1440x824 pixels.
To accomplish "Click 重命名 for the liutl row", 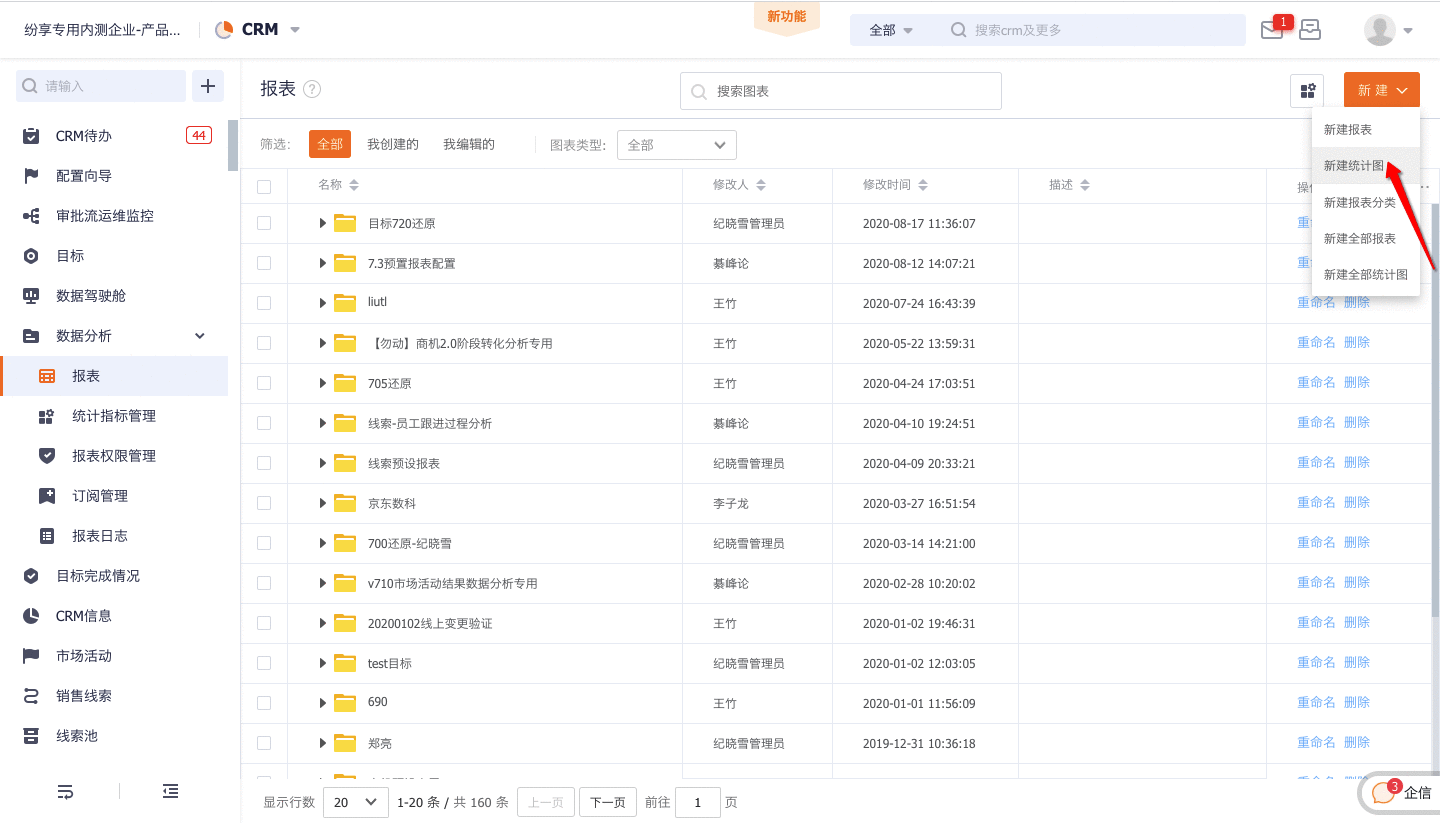I will coord(1316,302).
